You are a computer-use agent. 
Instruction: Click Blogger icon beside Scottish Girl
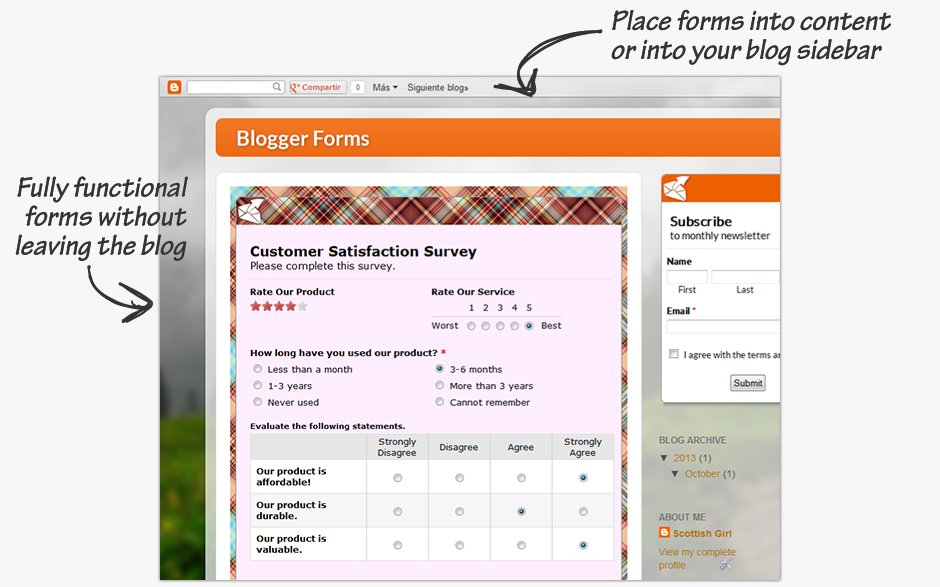[x=664, y=532]
